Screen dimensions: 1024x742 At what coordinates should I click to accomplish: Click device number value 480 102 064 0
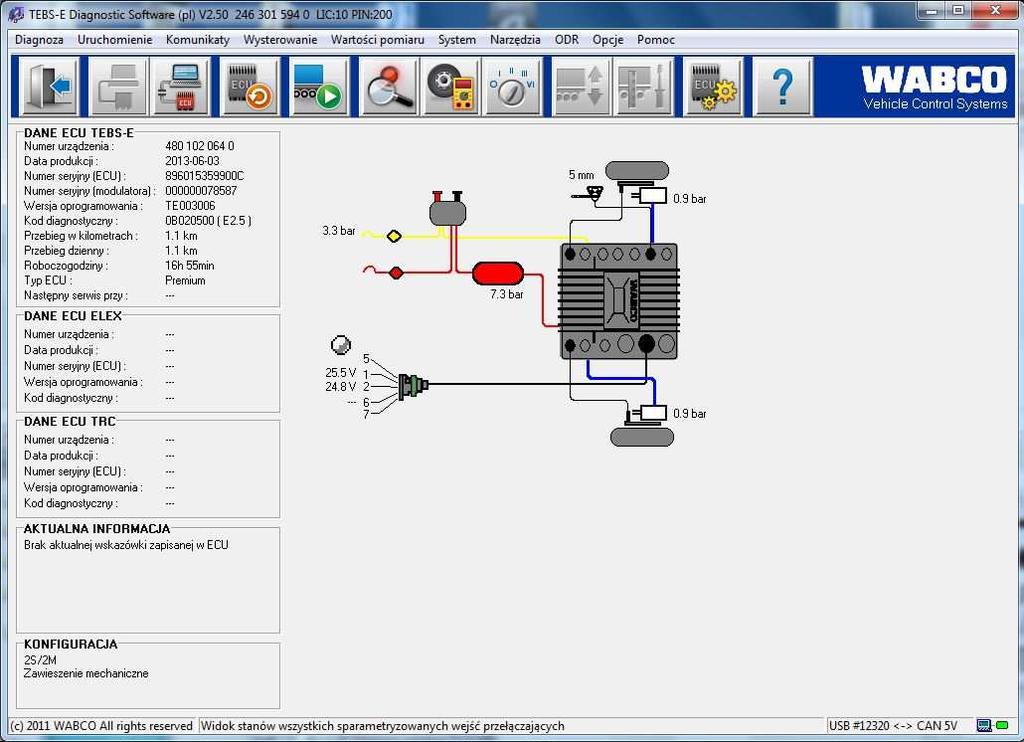pos(200,146)
